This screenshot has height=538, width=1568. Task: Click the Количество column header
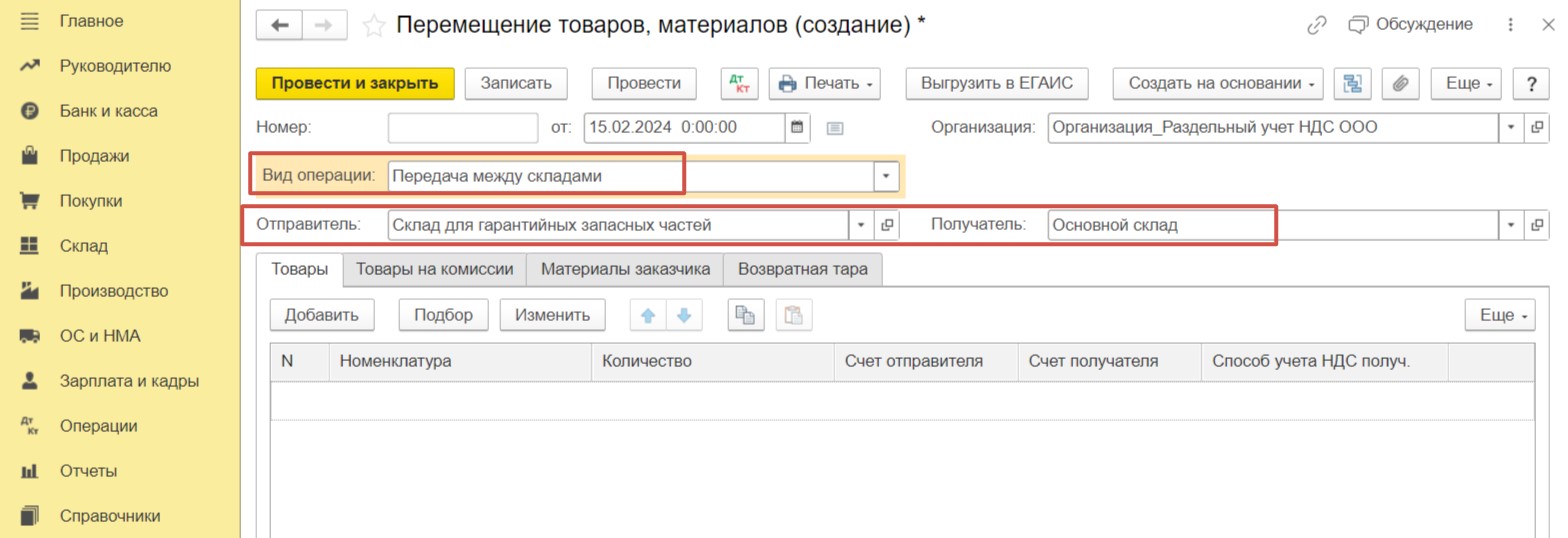click(712, 361)
